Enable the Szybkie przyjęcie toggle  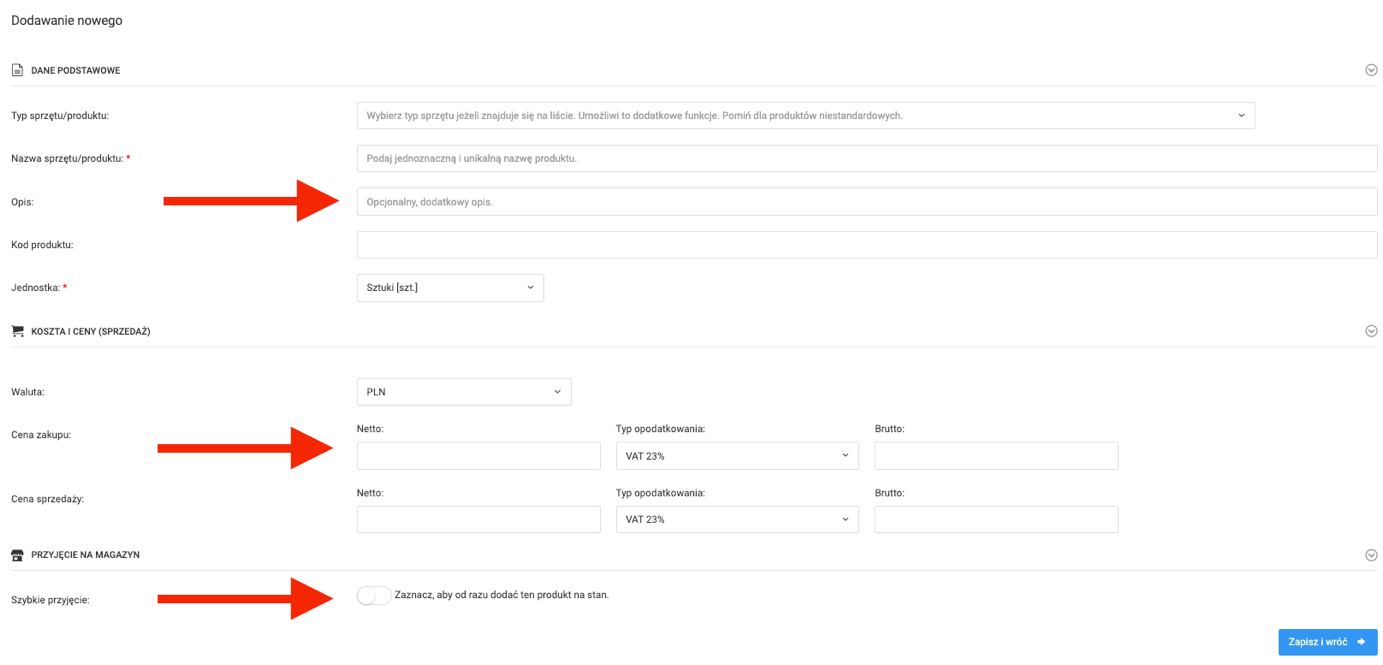pos(373,596)
